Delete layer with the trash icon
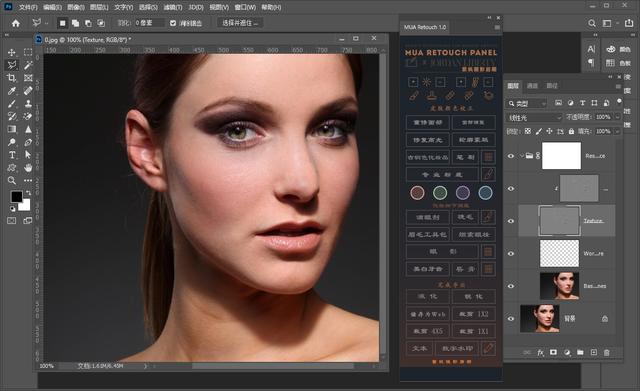 [607, 352]
